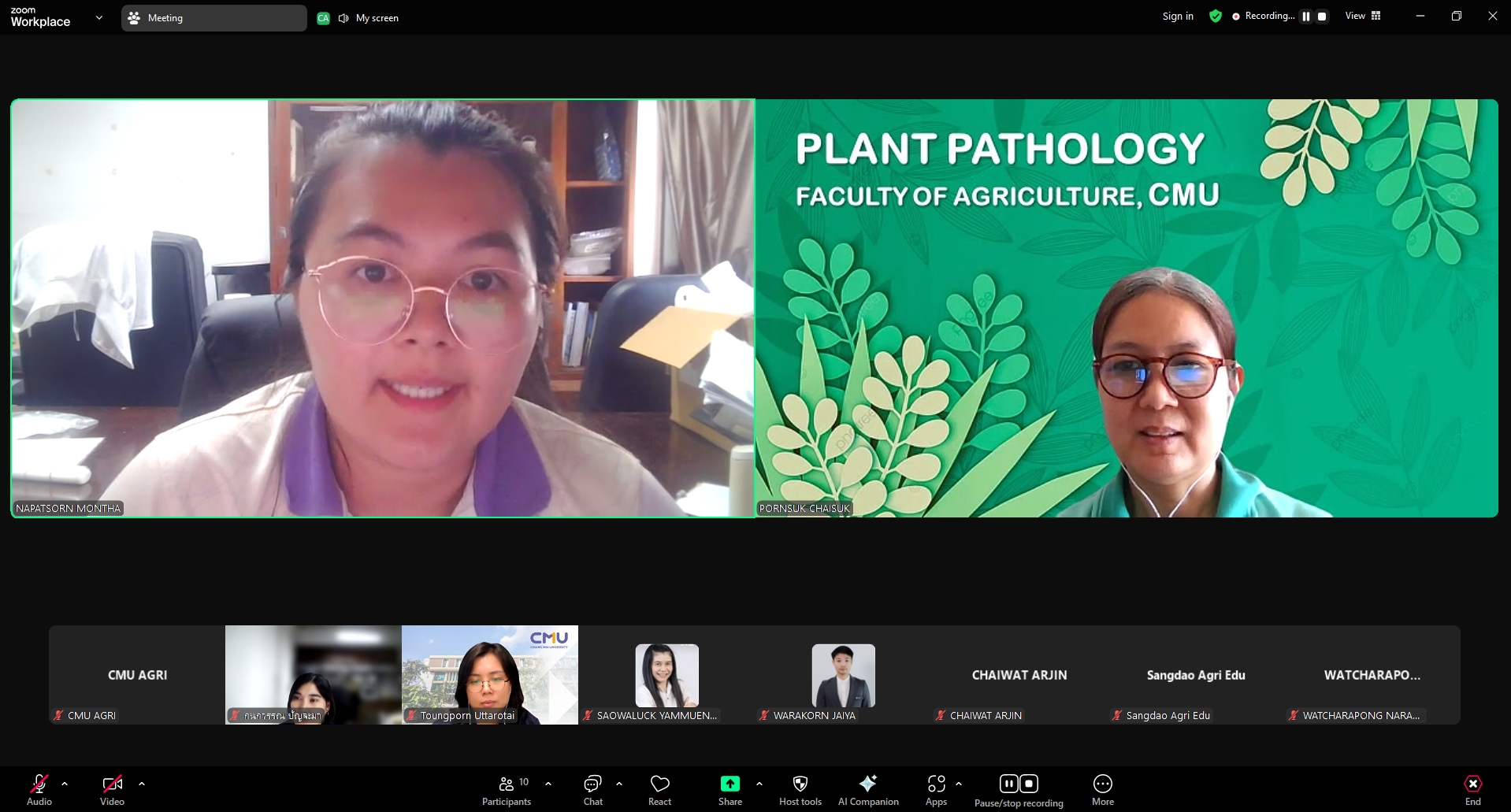This screenshot has width=1511, height=812.
Task: Open the Participants panel
Action: coord(507,790)
